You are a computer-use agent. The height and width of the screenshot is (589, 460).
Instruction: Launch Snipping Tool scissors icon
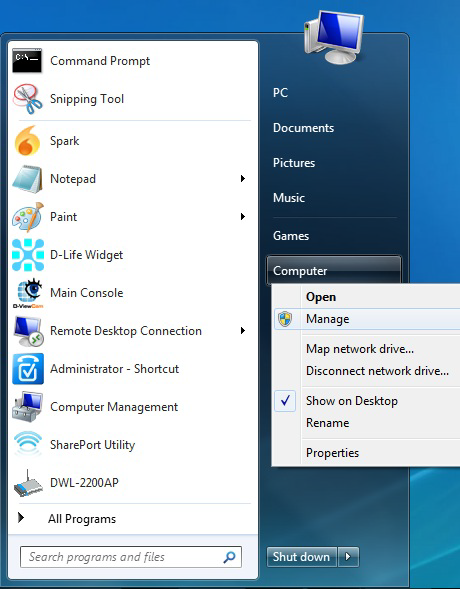pos(27,99)
